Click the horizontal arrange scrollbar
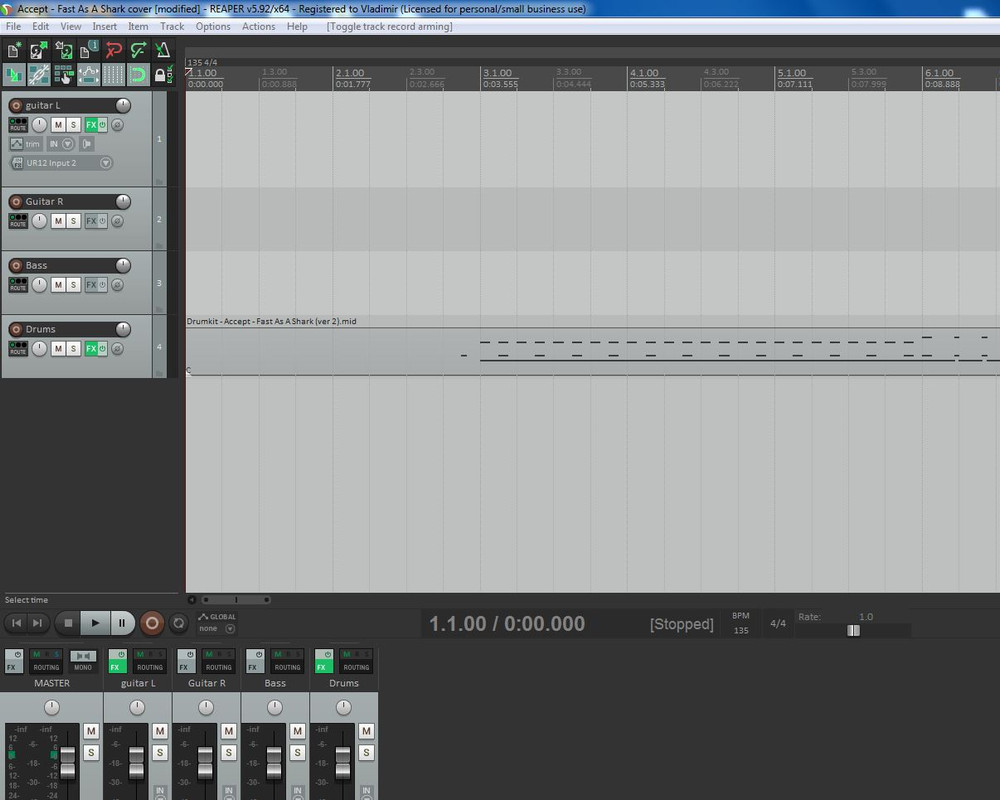 pyautogui.click(x=237, y=600)
